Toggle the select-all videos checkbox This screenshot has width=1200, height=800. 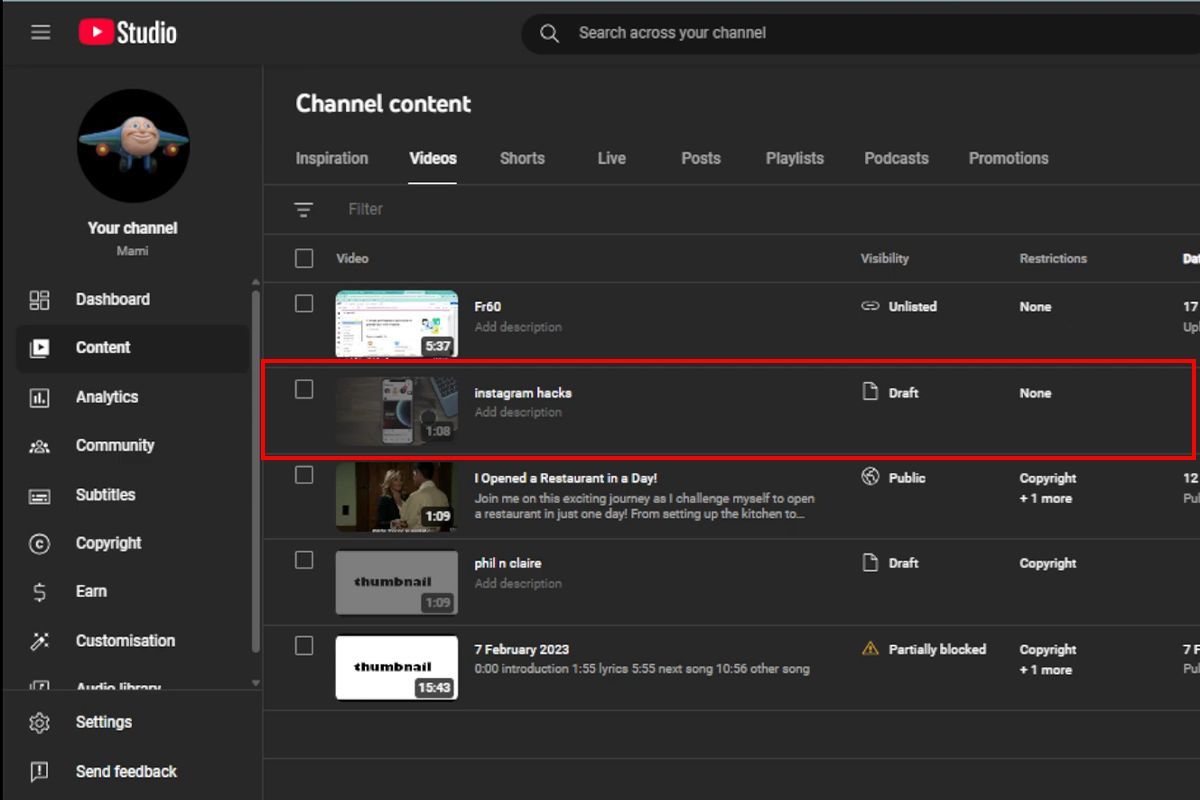pos(304,258)
